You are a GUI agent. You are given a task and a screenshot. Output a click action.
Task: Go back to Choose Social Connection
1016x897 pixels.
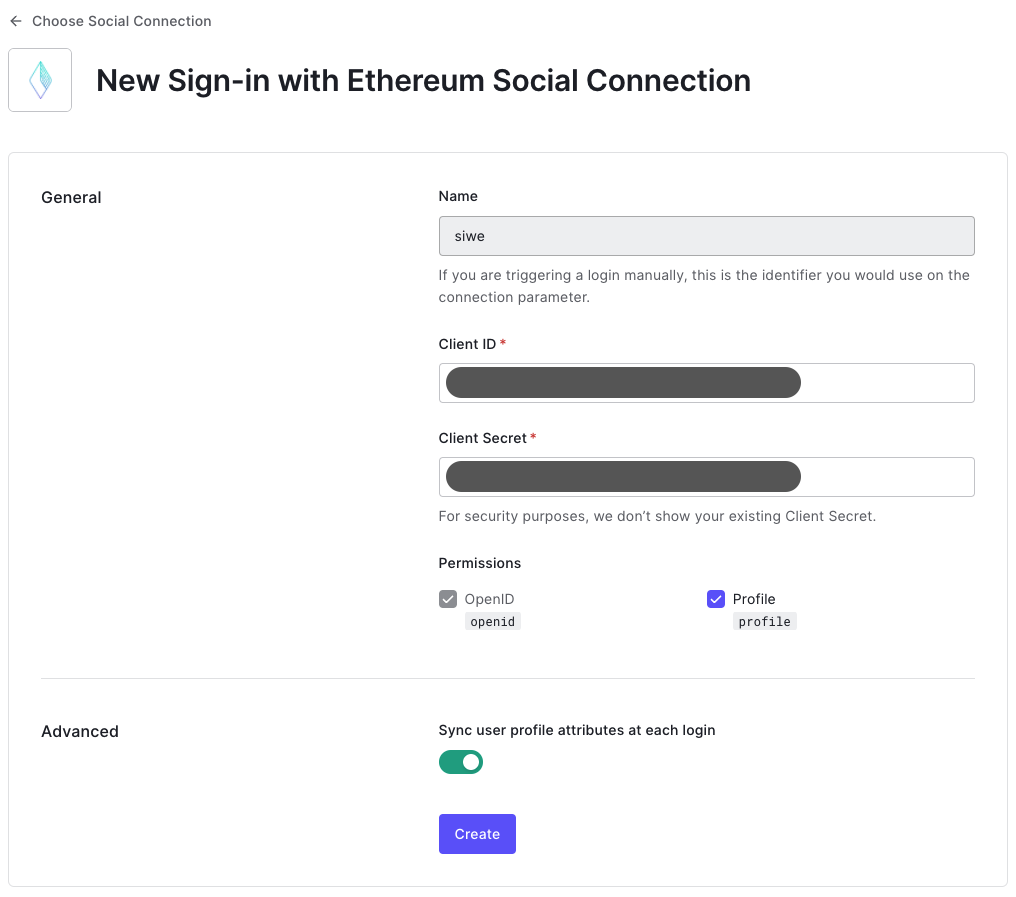(121, 21)
